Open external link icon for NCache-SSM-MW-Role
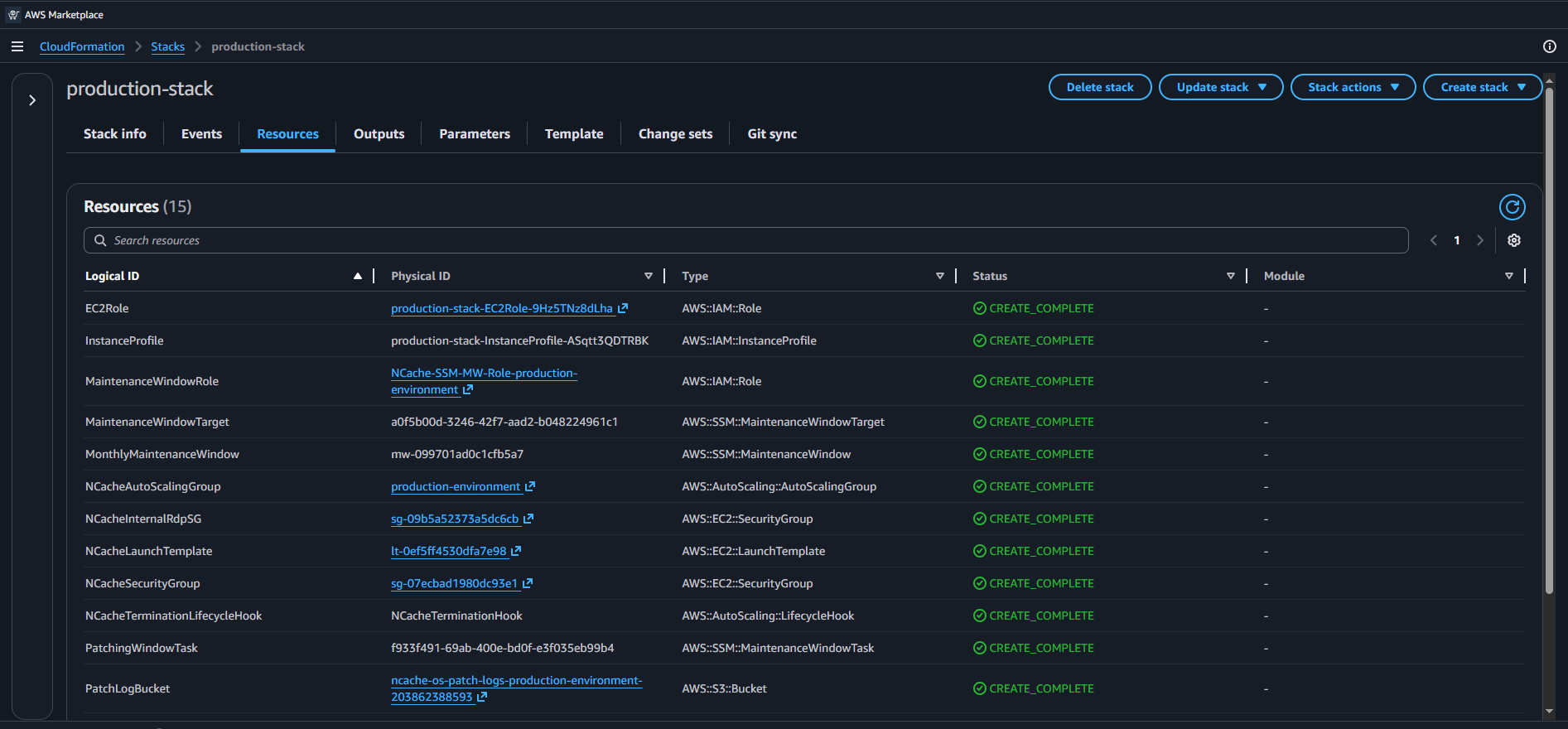This screenshot has height=729, width=1568. pyautogui.click(x=468, y=389)
